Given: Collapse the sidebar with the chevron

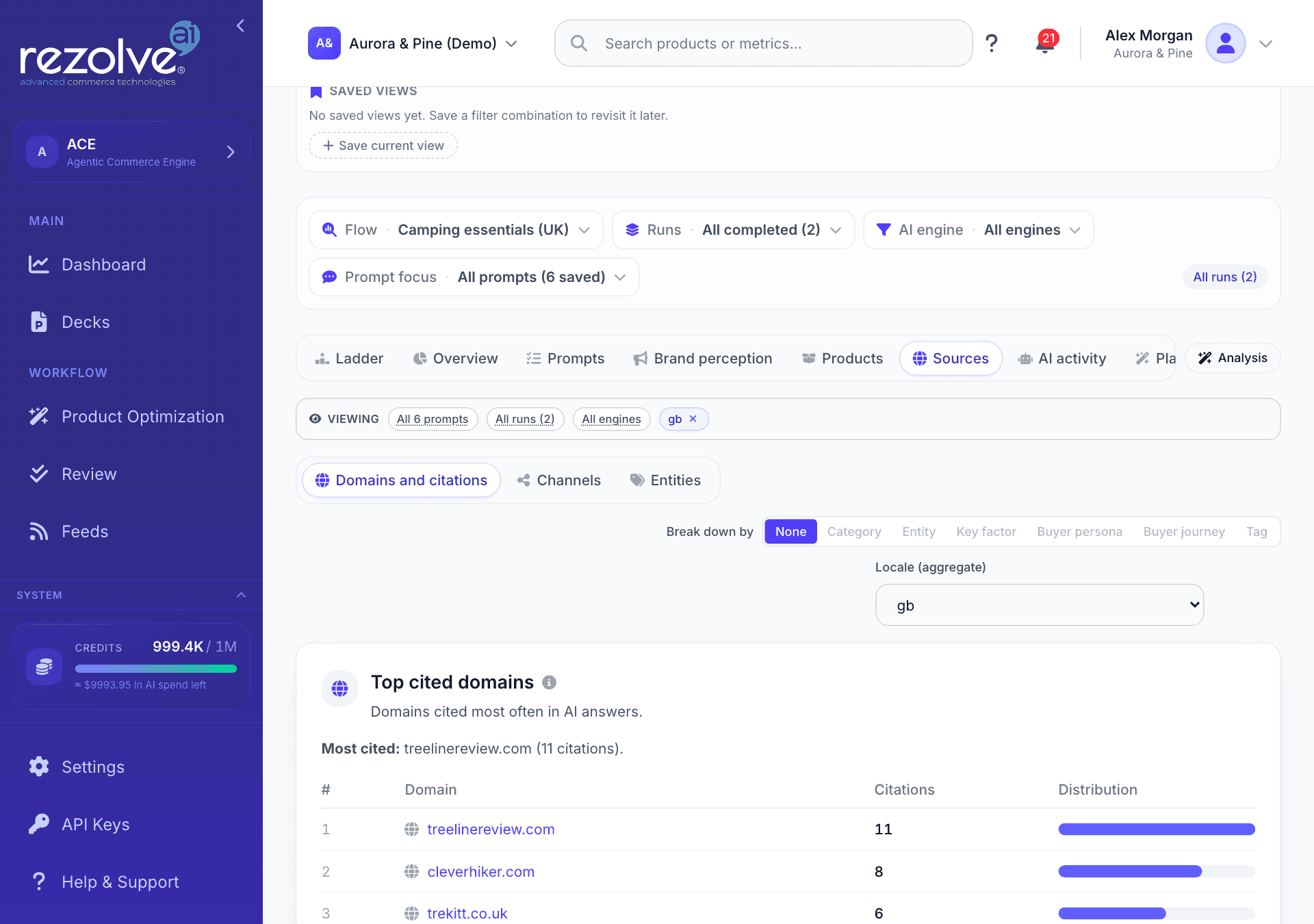Looking at the screenshot, I should pos(240,26).
